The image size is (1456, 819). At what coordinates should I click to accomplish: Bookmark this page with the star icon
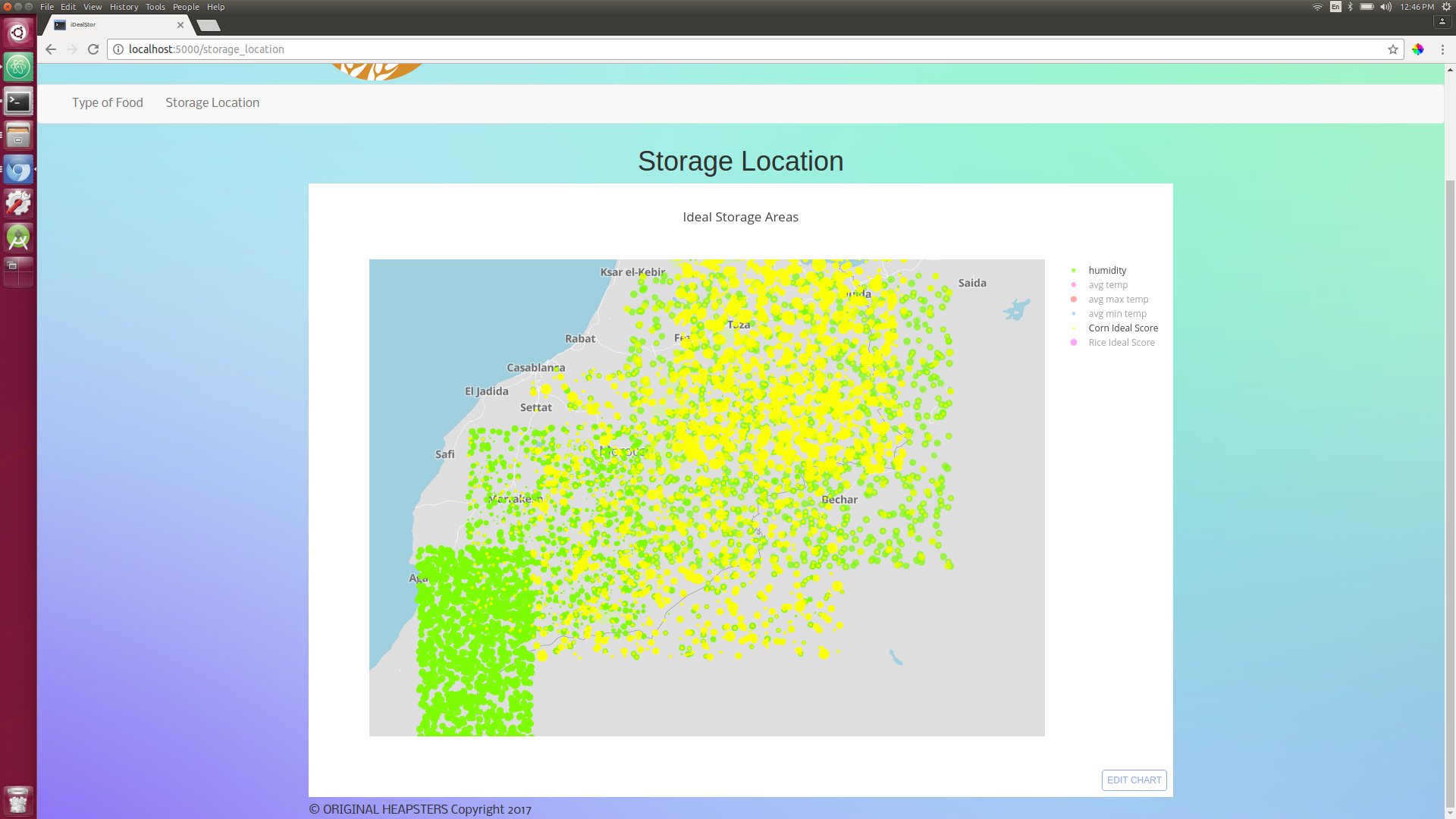tap(1393, 49)
